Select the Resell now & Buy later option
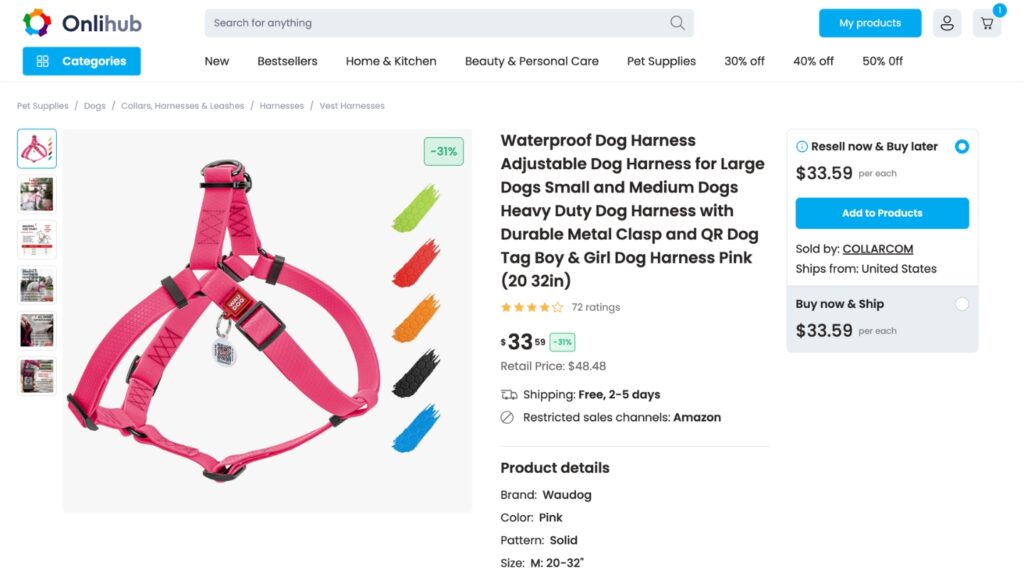 [961, 146]
